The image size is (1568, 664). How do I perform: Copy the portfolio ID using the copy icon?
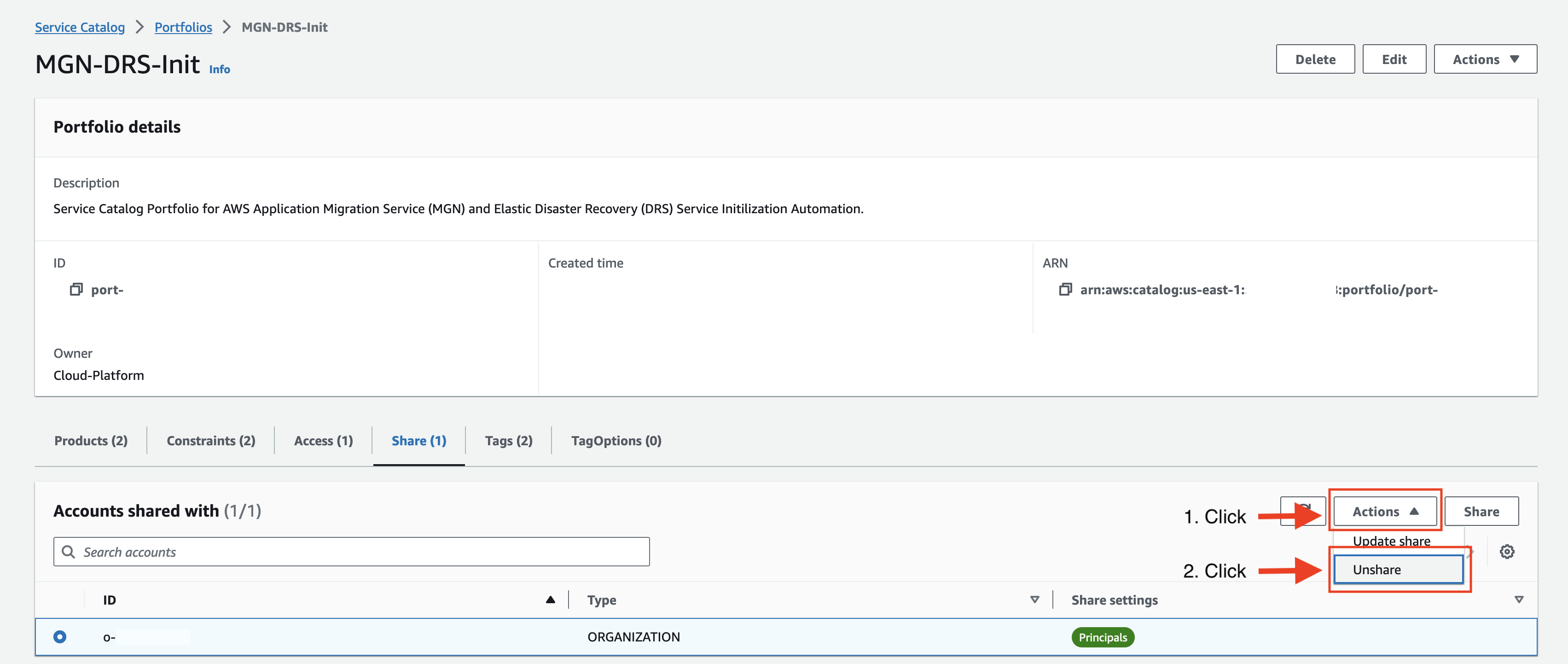(77, 289)
